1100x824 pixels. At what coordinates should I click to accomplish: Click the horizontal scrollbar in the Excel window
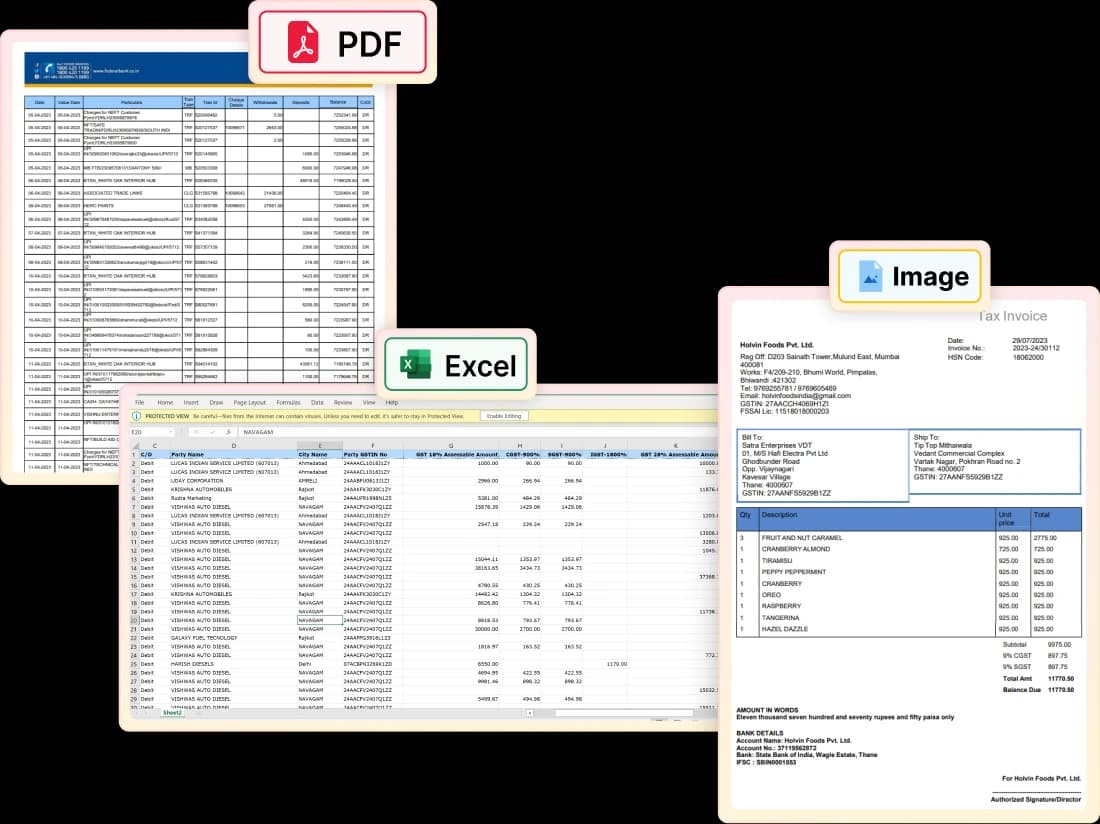point(624,713)
